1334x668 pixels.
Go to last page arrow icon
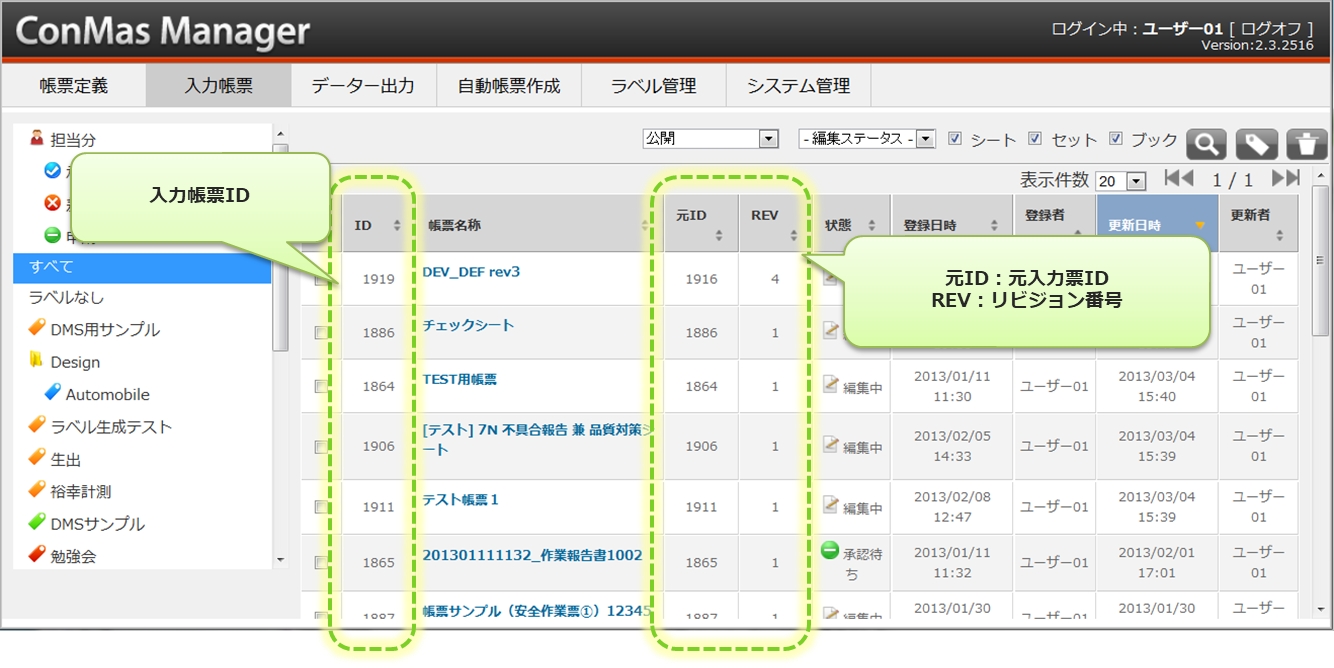1285,179
